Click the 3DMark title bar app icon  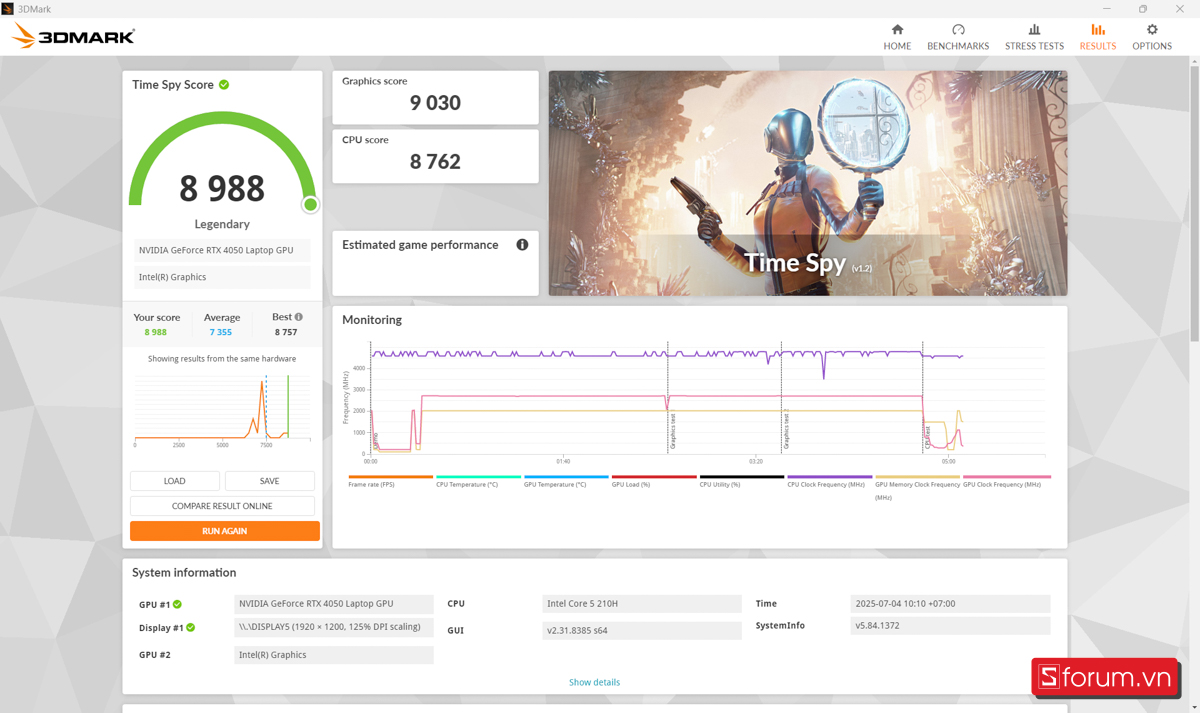coord(8,9)
